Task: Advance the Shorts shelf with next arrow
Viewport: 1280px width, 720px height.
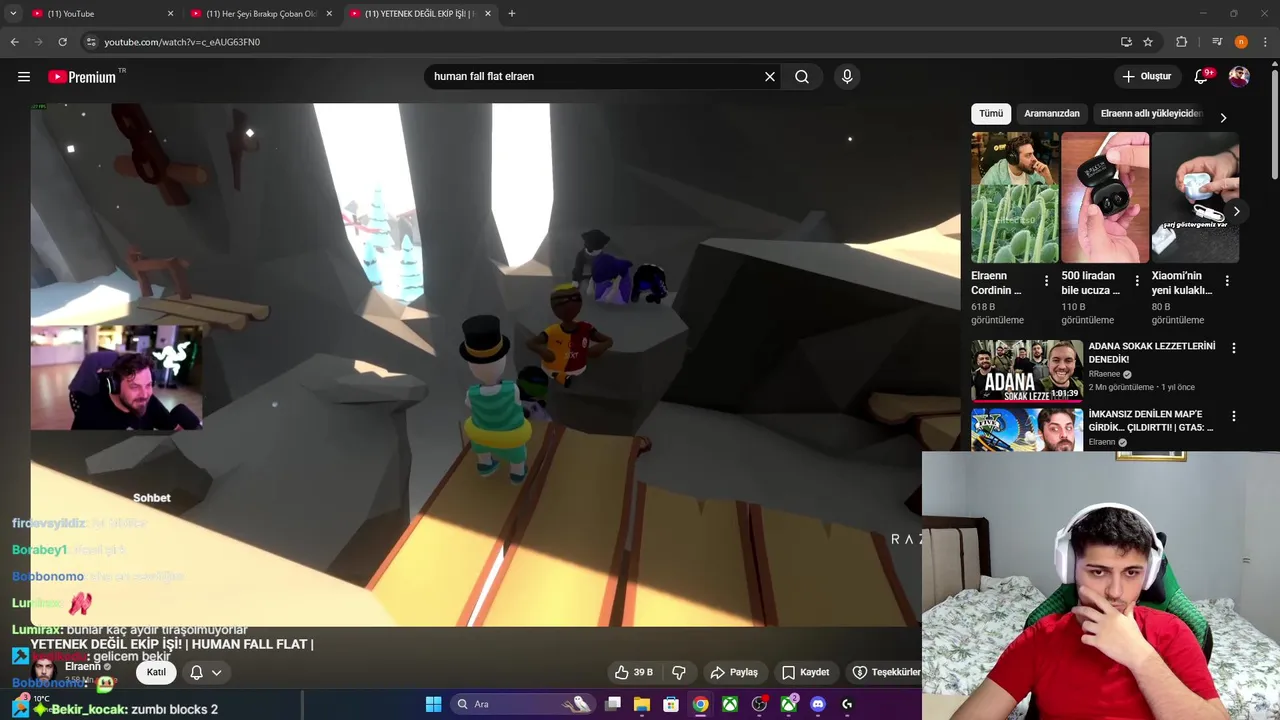Action: 1236,211
